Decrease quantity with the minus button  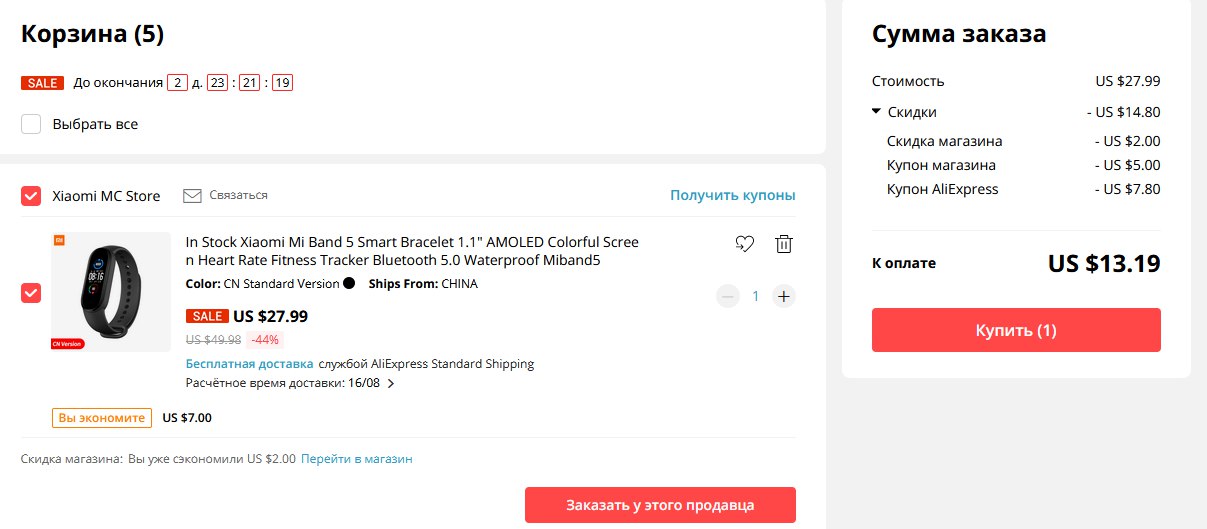pyautogui.click(x=728, y=296)
